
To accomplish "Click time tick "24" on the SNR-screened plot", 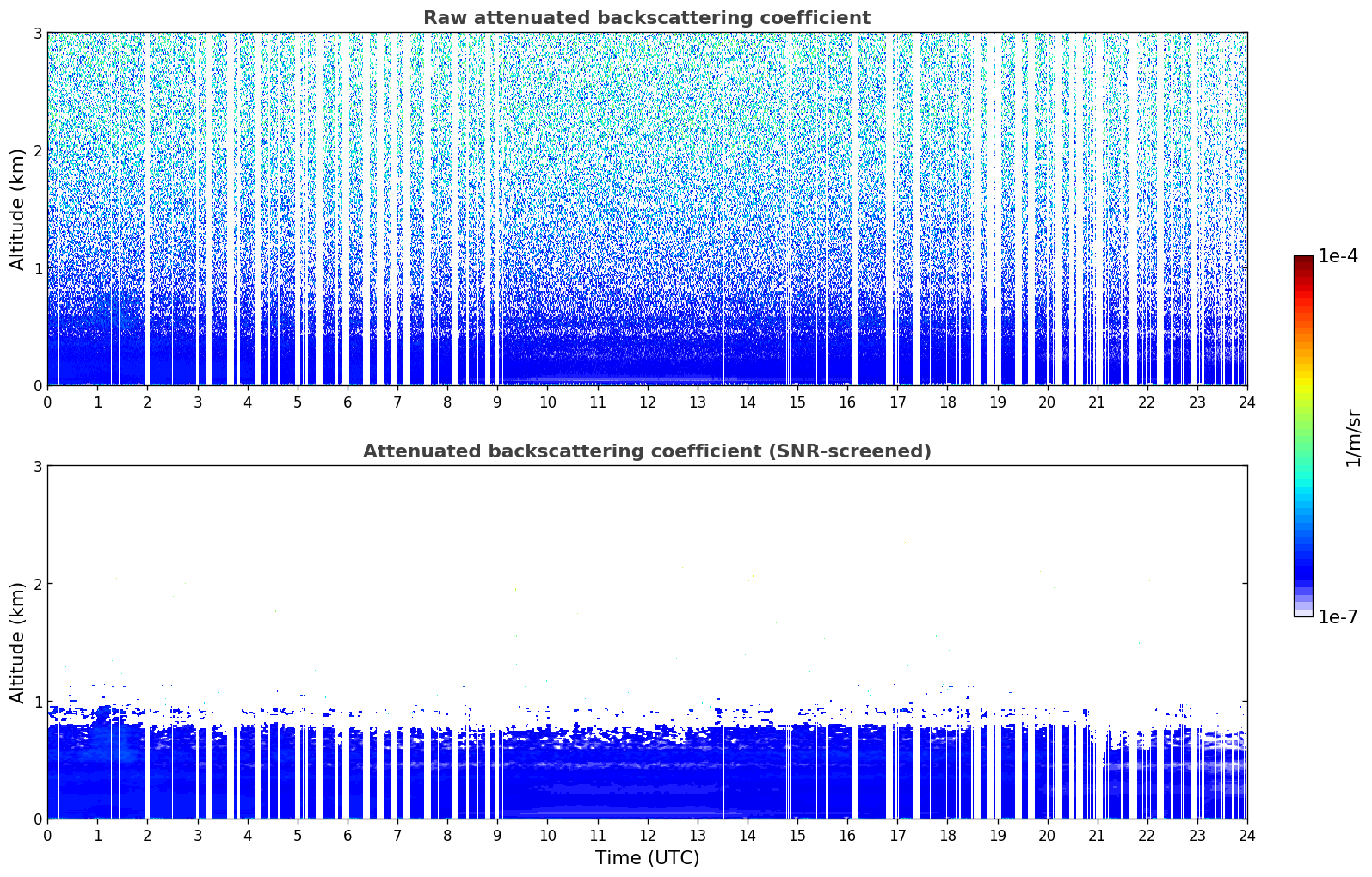I will pos(1247,835).
